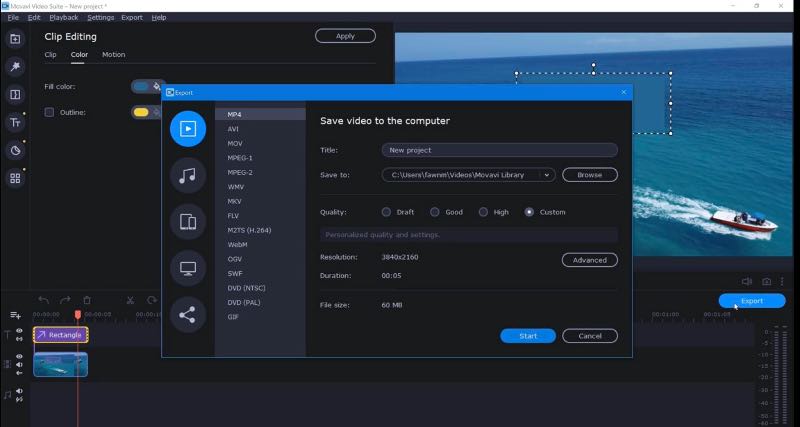Click the Start button to export
Screen dimensions: 800x427
click(527, 336)
